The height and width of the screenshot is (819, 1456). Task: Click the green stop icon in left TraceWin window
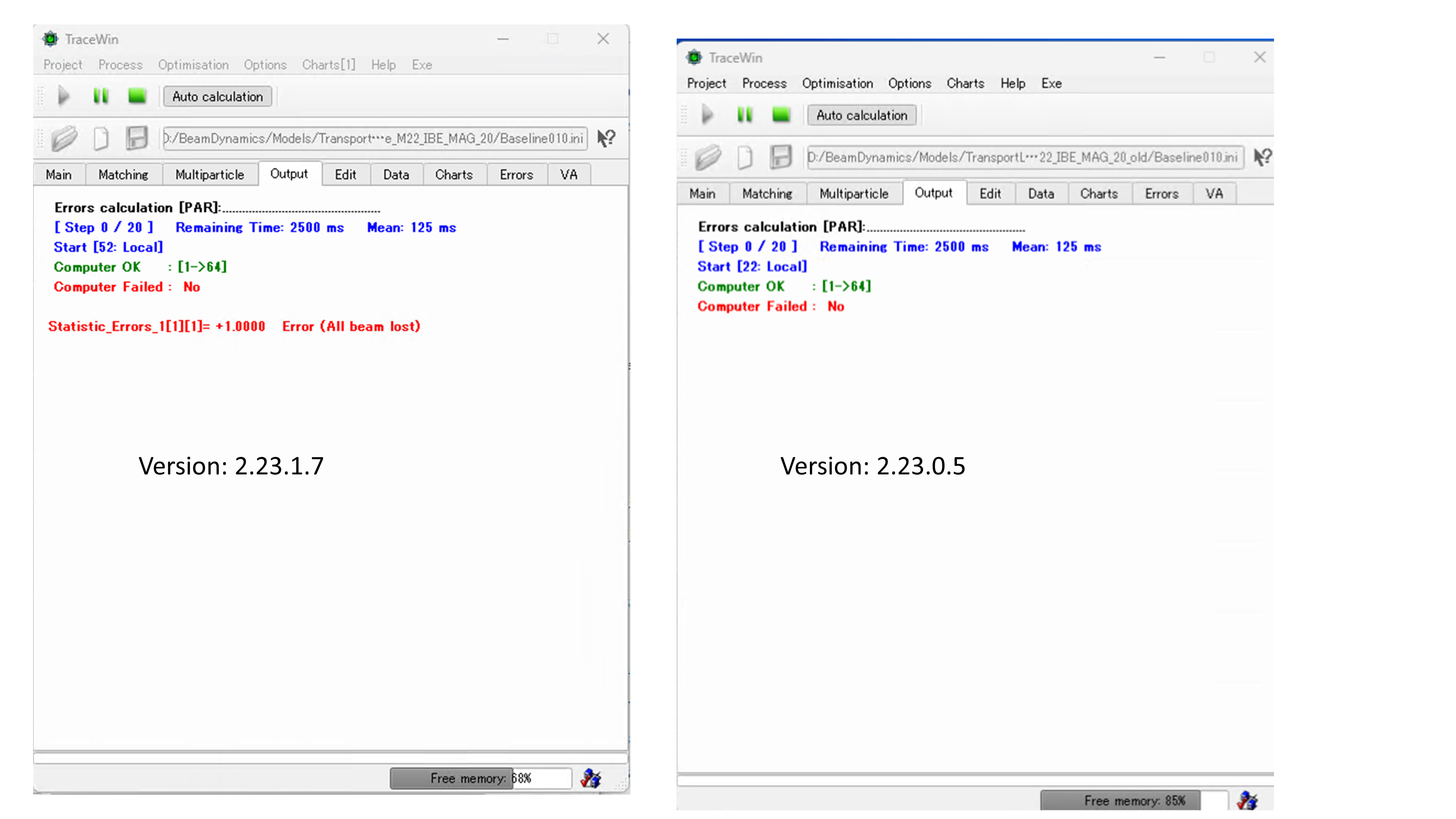[137, 96]
